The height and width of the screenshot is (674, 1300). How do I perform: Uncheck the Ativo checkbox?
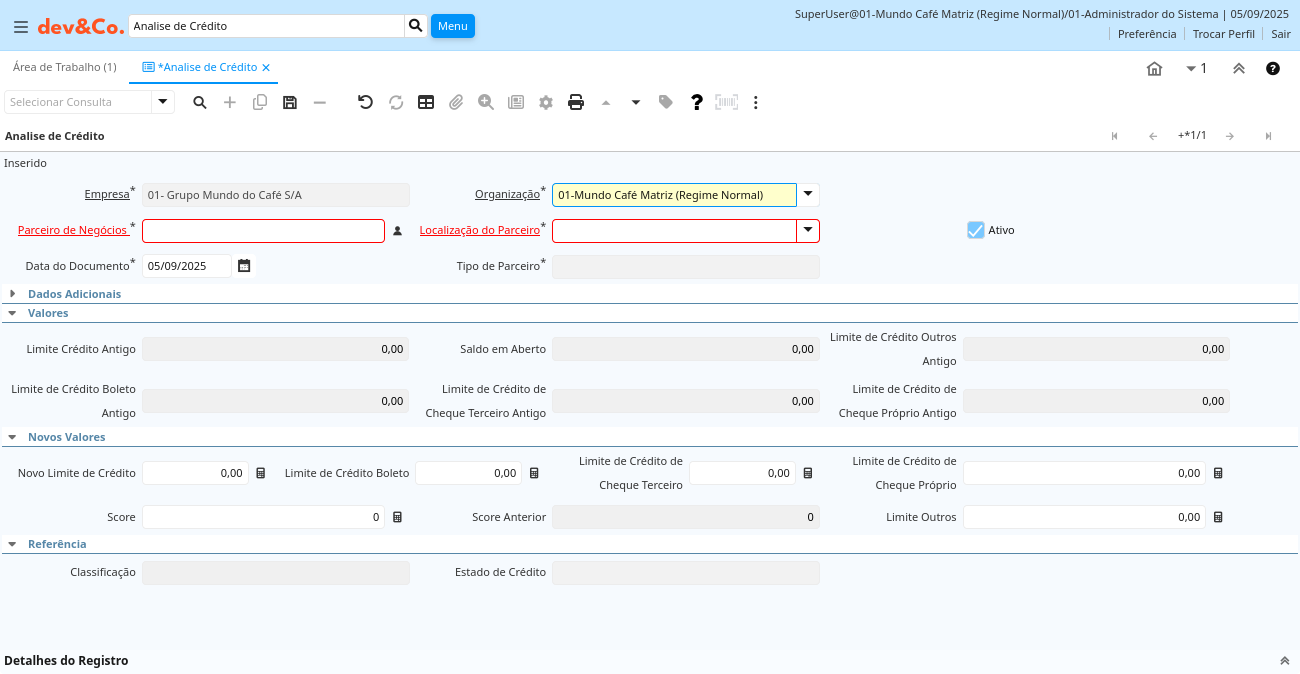coord(976,230)
